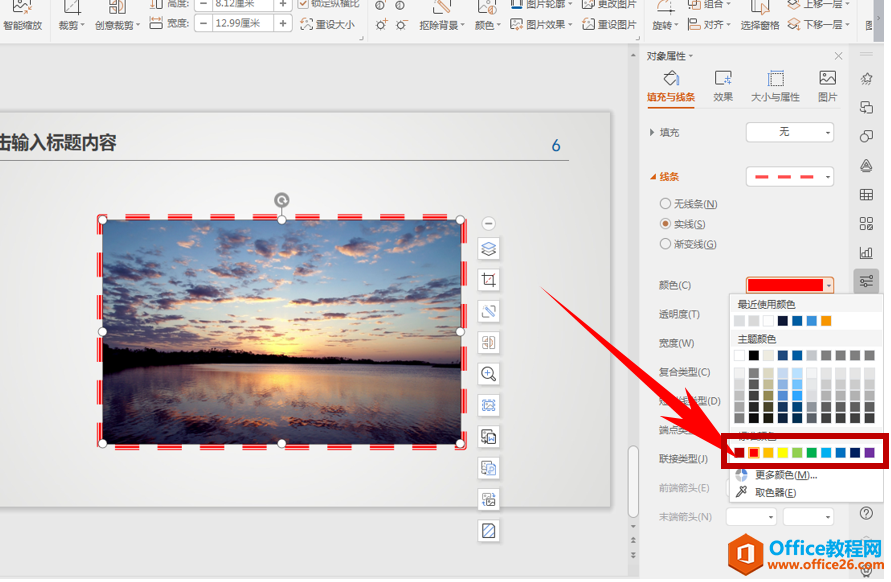Click 更多颜色 more colors option
This screenshot has height=582, width=891.
pyautogui.click(x=785, y=475)
